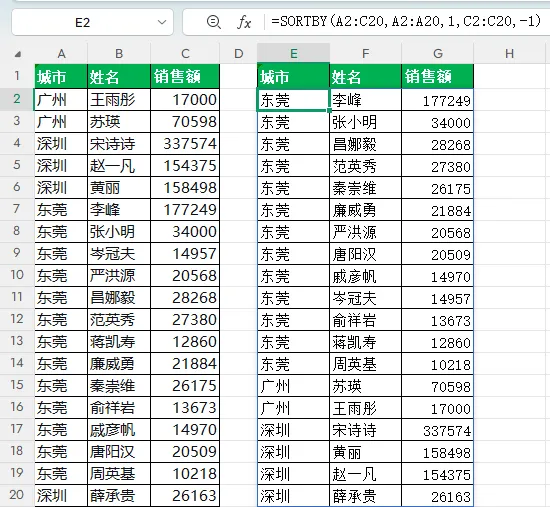Click cell B4 containing 宋诗诗
Screen dimensions: 550x507
pos(119,144)
